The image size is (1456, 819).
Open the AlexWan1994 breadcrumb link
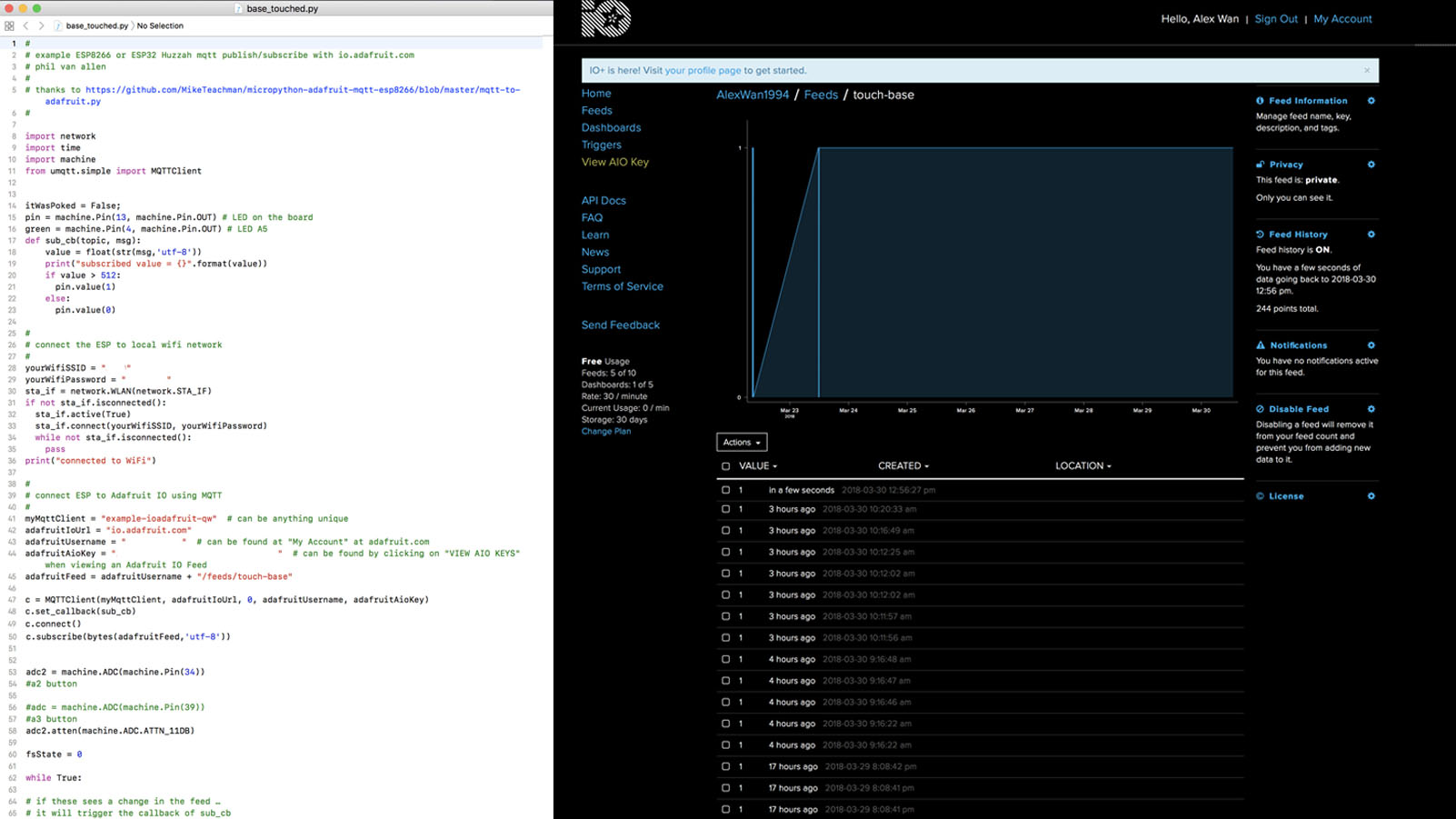[x=753, y=95]
